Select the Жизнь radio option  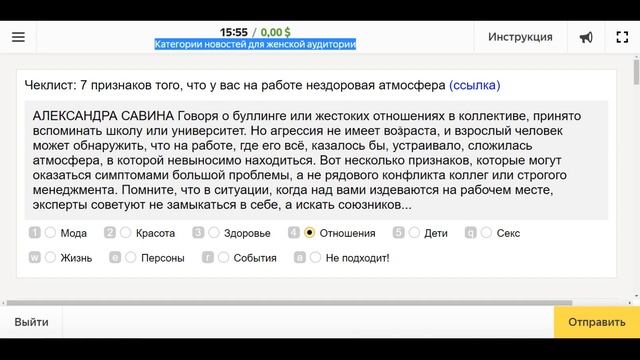click(51, 258)
